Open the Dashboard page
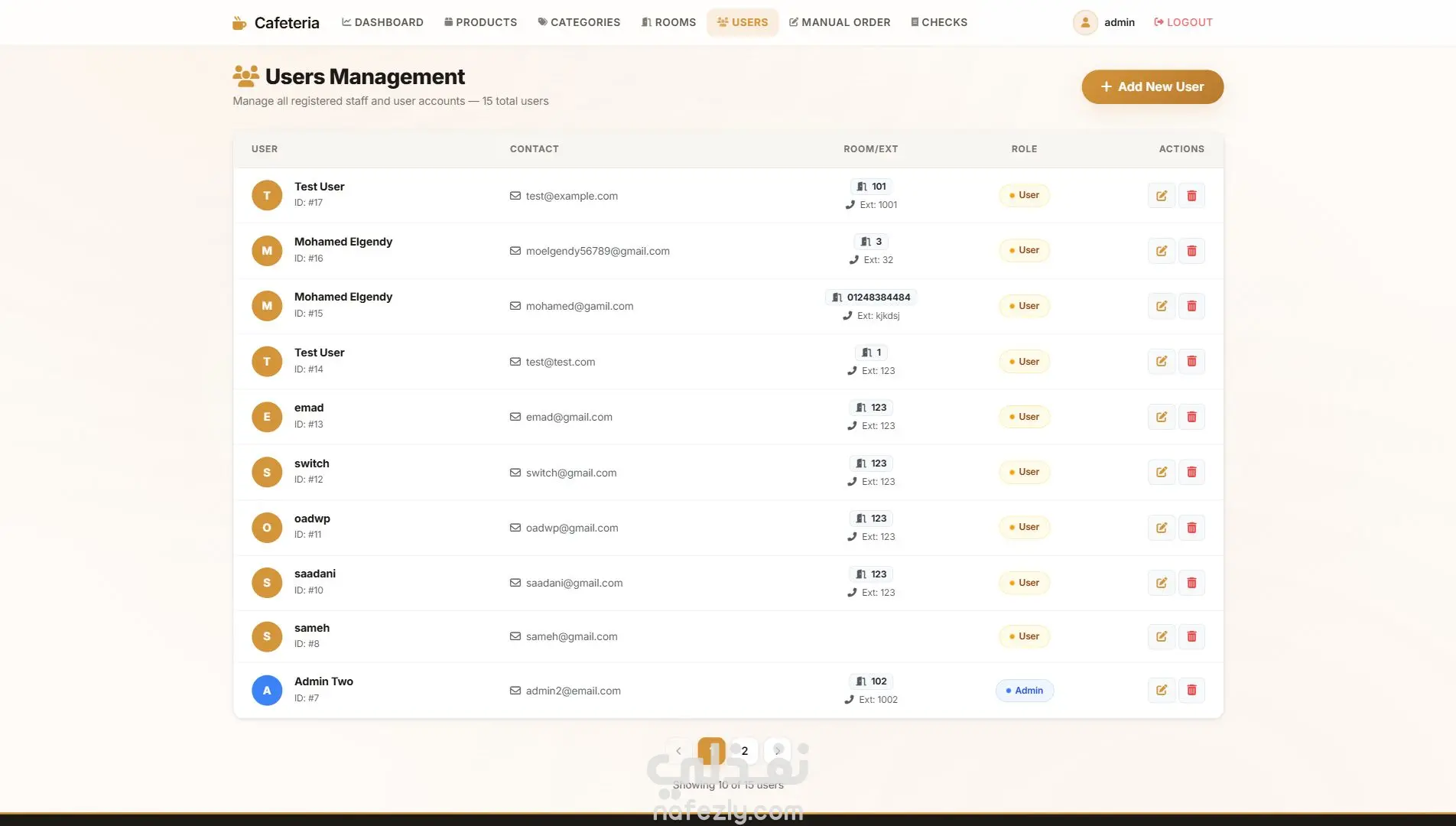Viewport: 1456px width, 826px height. [382, 22]
